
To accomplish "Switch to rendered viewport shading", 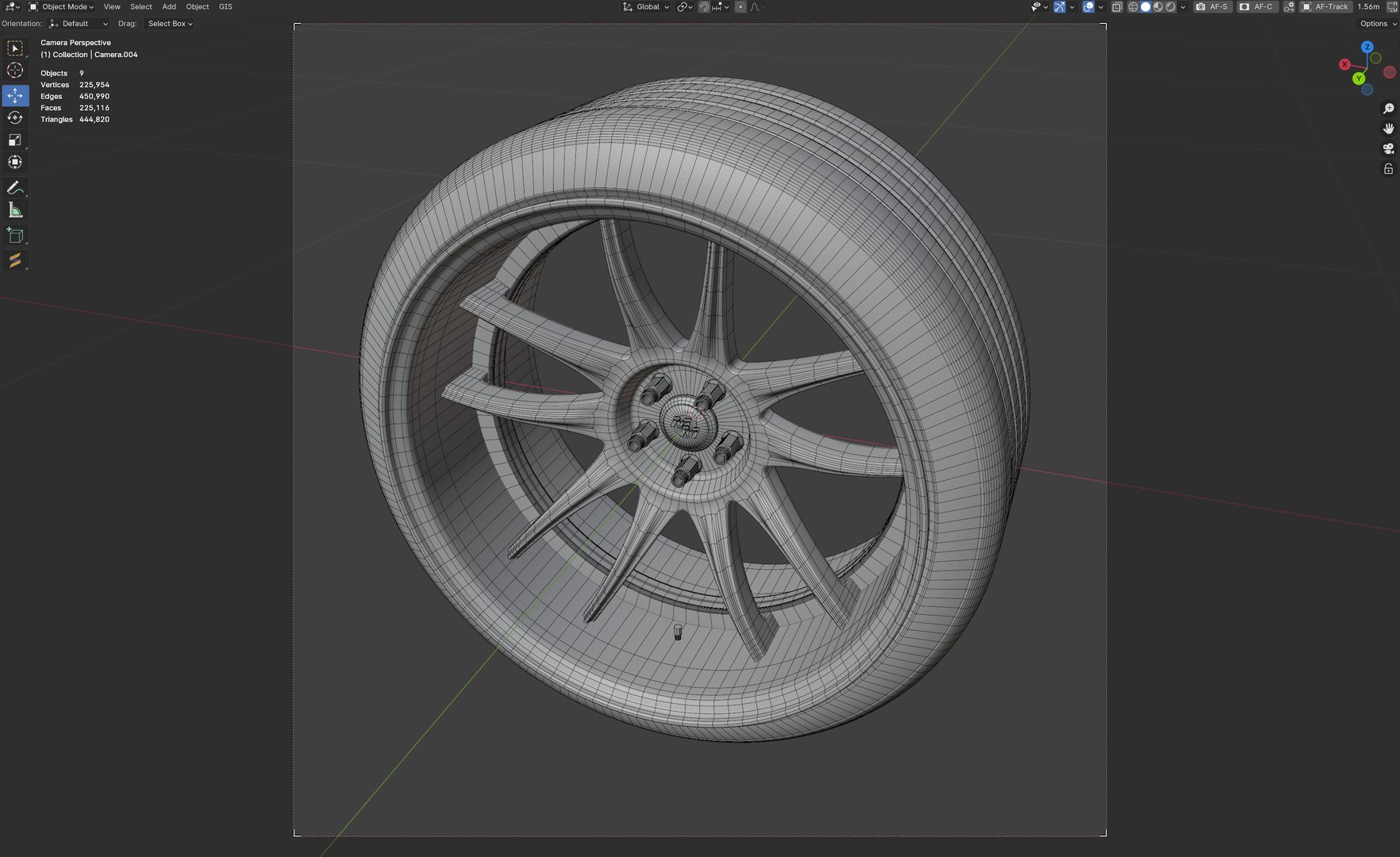I will (1171, 7).
